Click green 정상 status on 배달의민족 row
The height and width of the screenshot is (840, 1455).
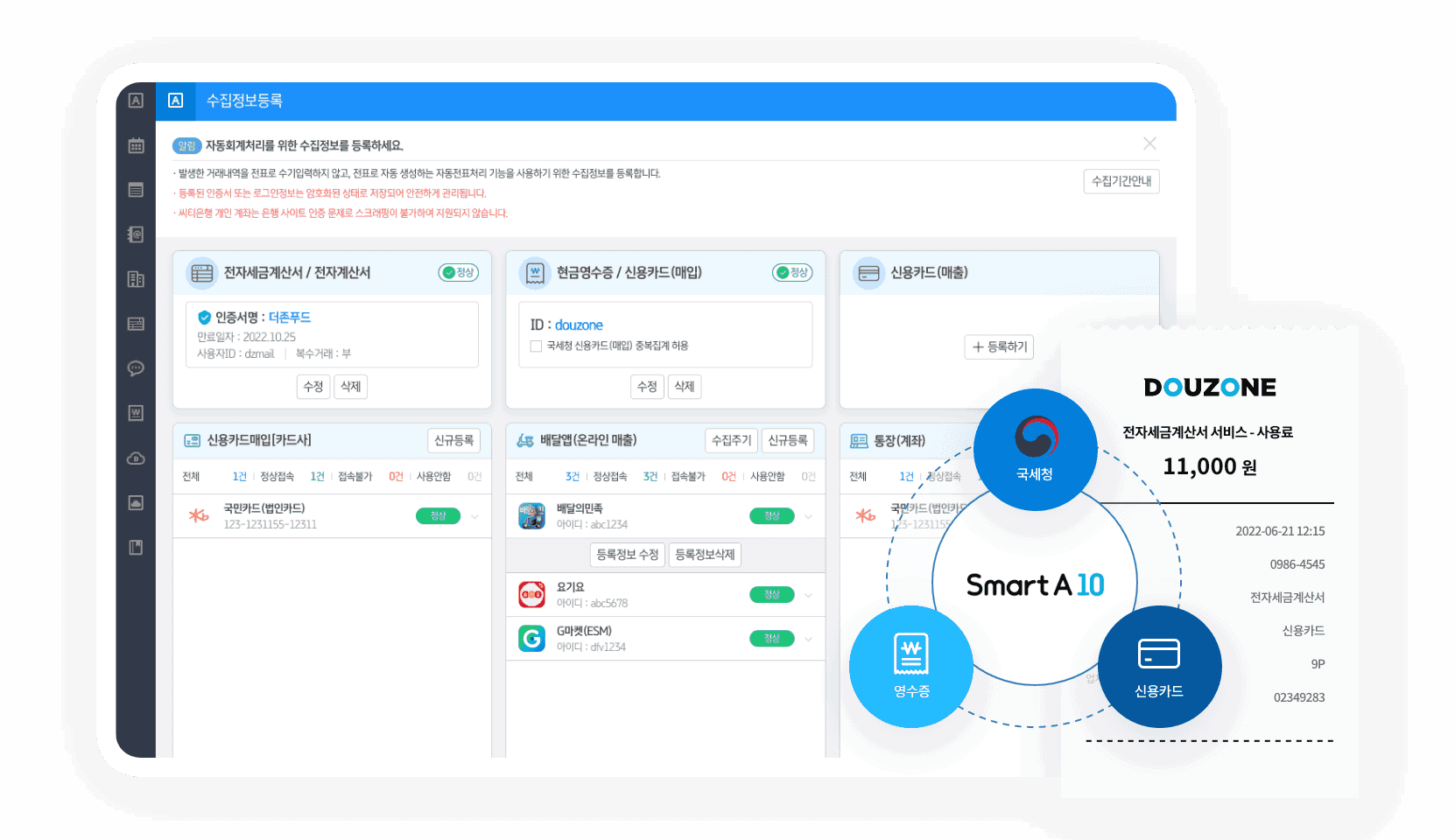pos(772,516)
